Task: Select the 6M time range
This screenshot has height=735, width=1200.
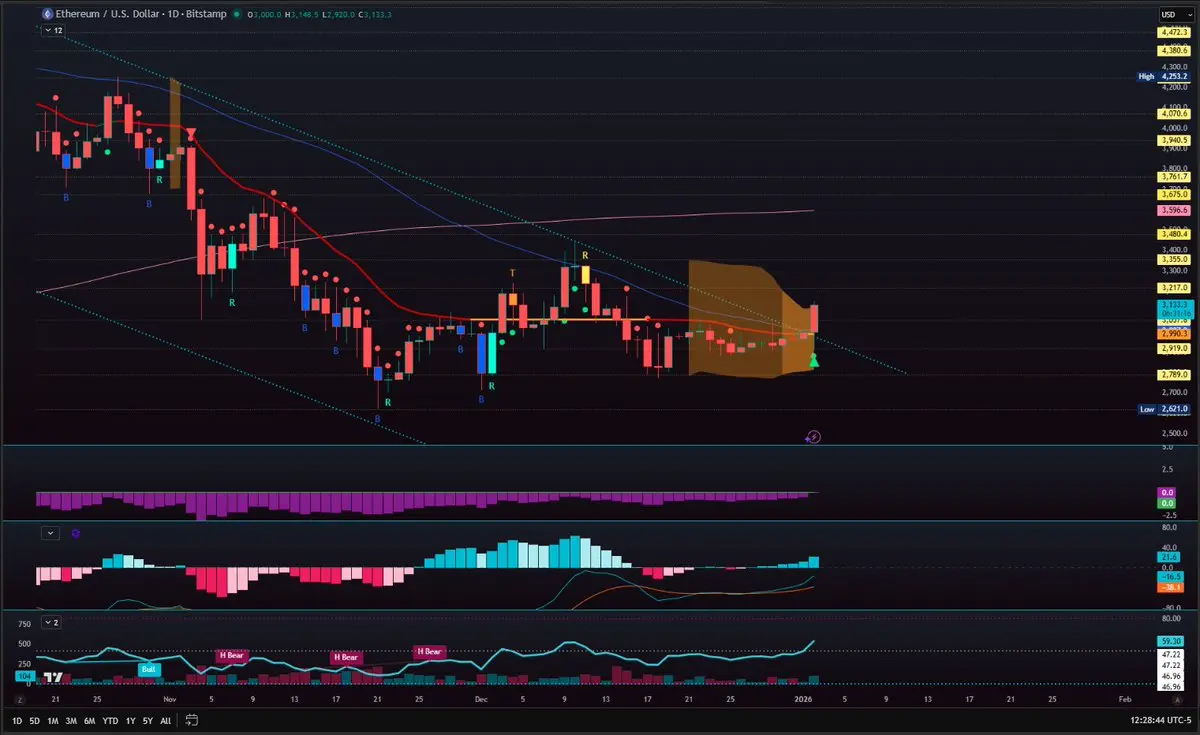Action: (90, 720)
